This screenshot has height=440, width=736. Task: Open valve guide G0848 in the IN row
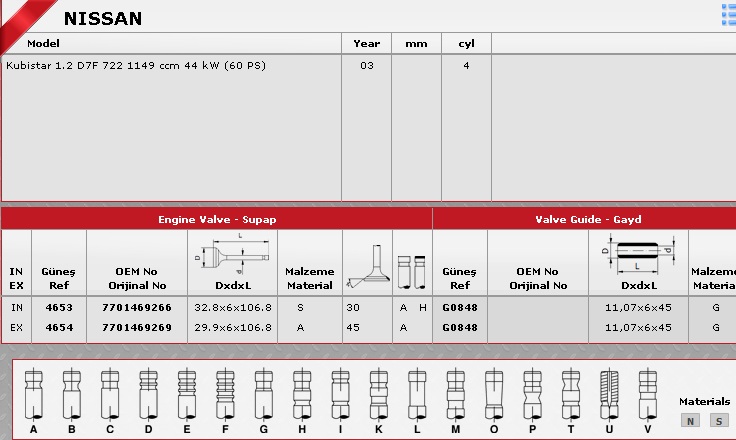459,307
